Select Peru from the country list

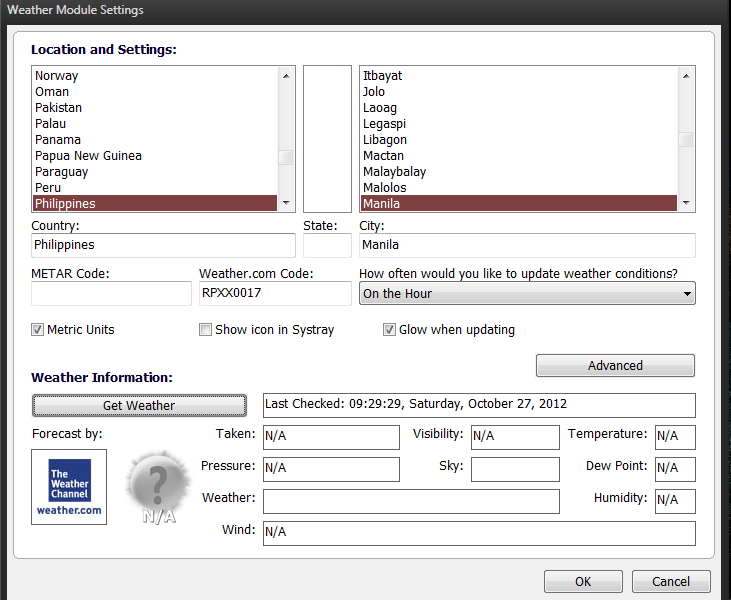(x=48, y=188)
